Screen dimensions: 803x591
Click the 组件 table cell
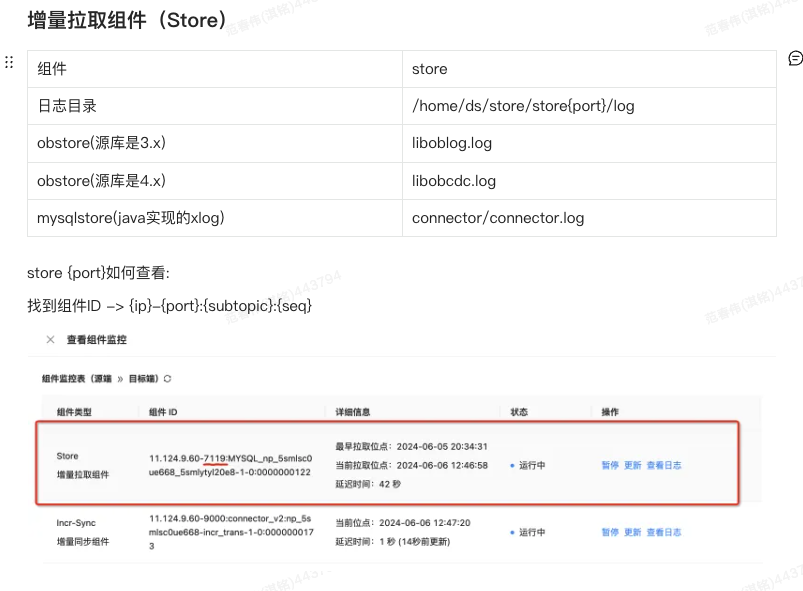(x=215, y=69)
